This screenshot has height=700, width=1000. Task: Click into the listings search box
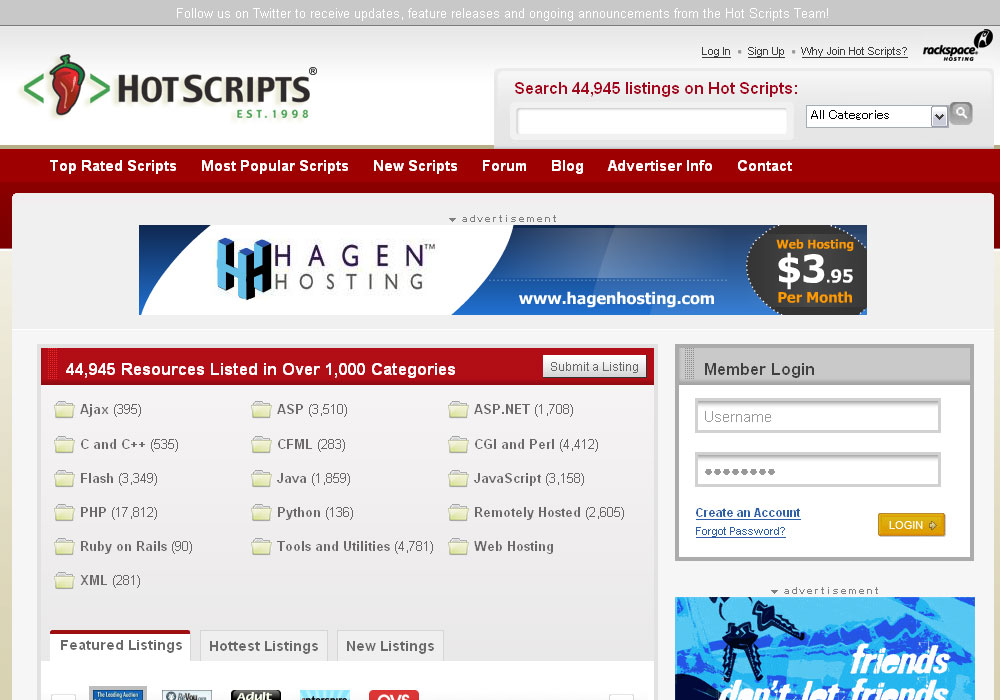pyautogui.click(x=652, y=122)
